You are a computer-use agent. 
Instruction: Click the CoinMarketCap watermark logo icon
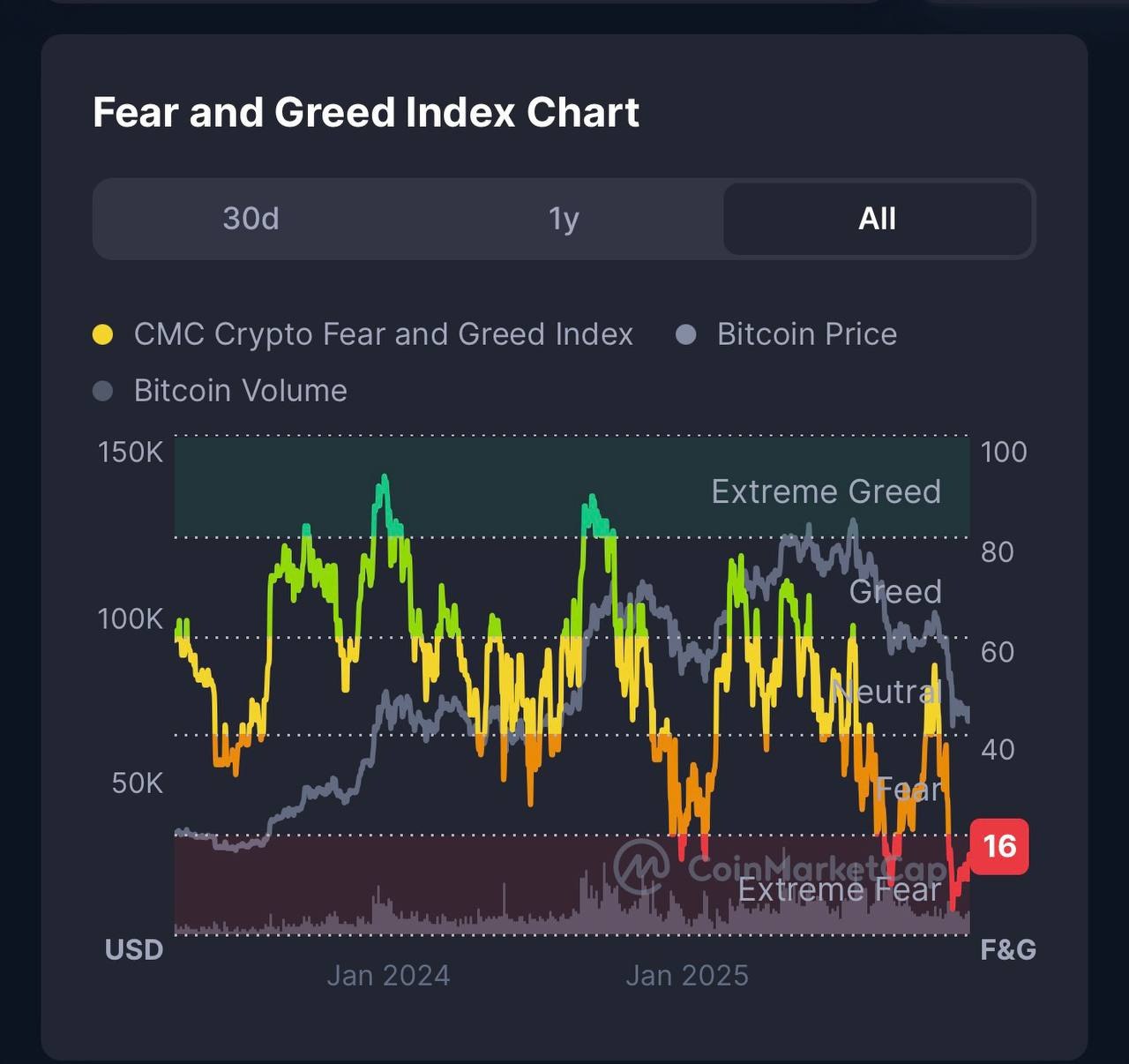point(641,865)
